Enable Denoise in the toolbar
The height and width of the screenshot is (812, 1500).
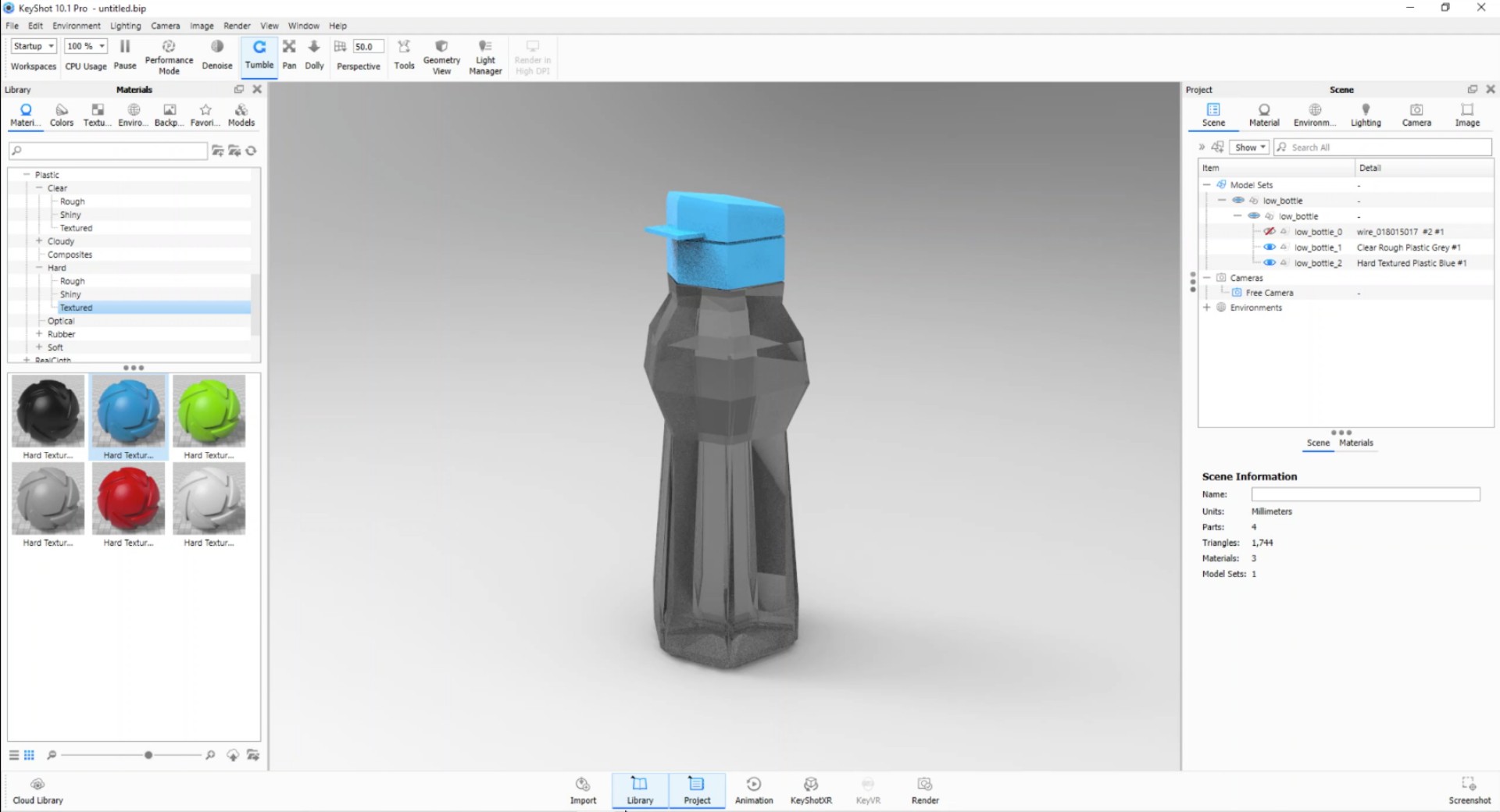pyautogui.click(x=216, y=55)
